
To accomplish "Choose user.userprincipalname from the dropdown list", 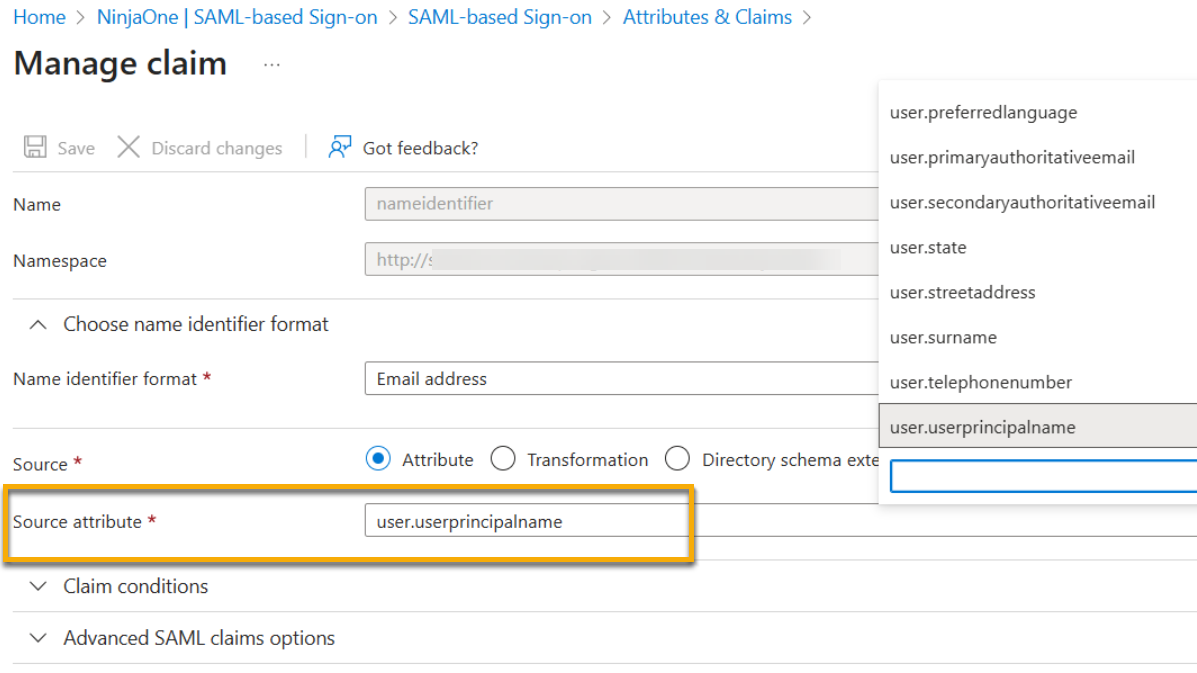I will [x=982, y=427].
